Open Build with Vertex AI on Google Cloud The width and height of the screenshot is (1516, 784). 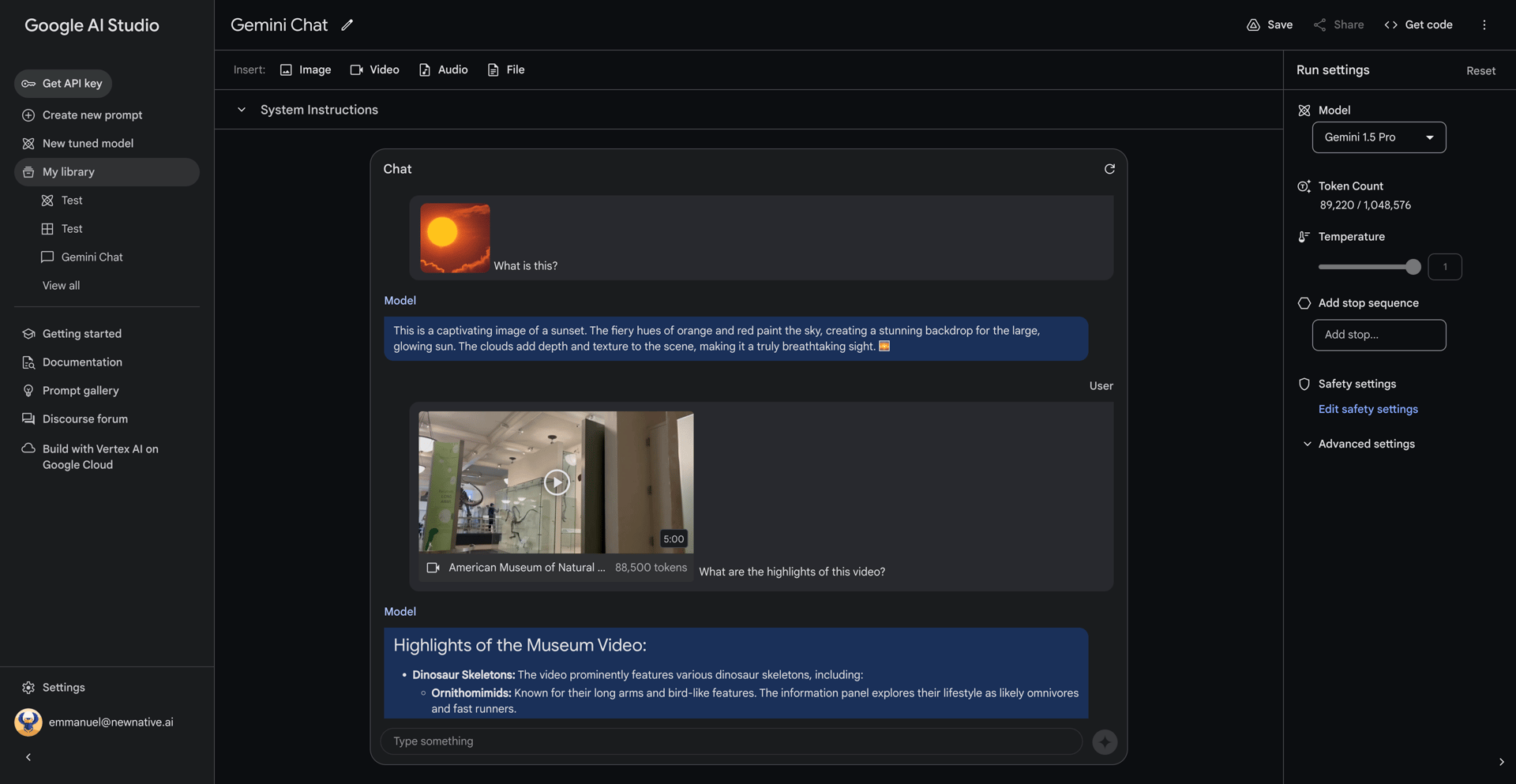(100, 456)
